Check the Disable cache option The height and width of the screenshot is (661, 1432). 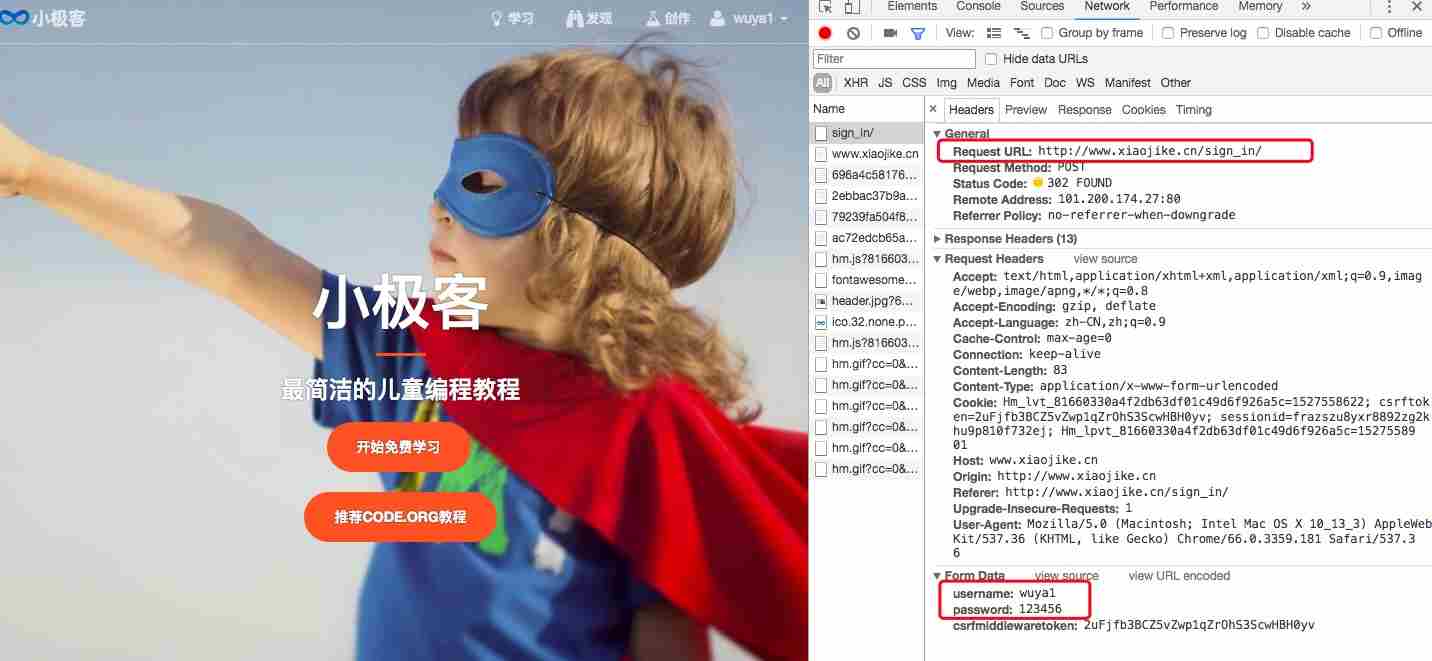tap(1263, 33)
